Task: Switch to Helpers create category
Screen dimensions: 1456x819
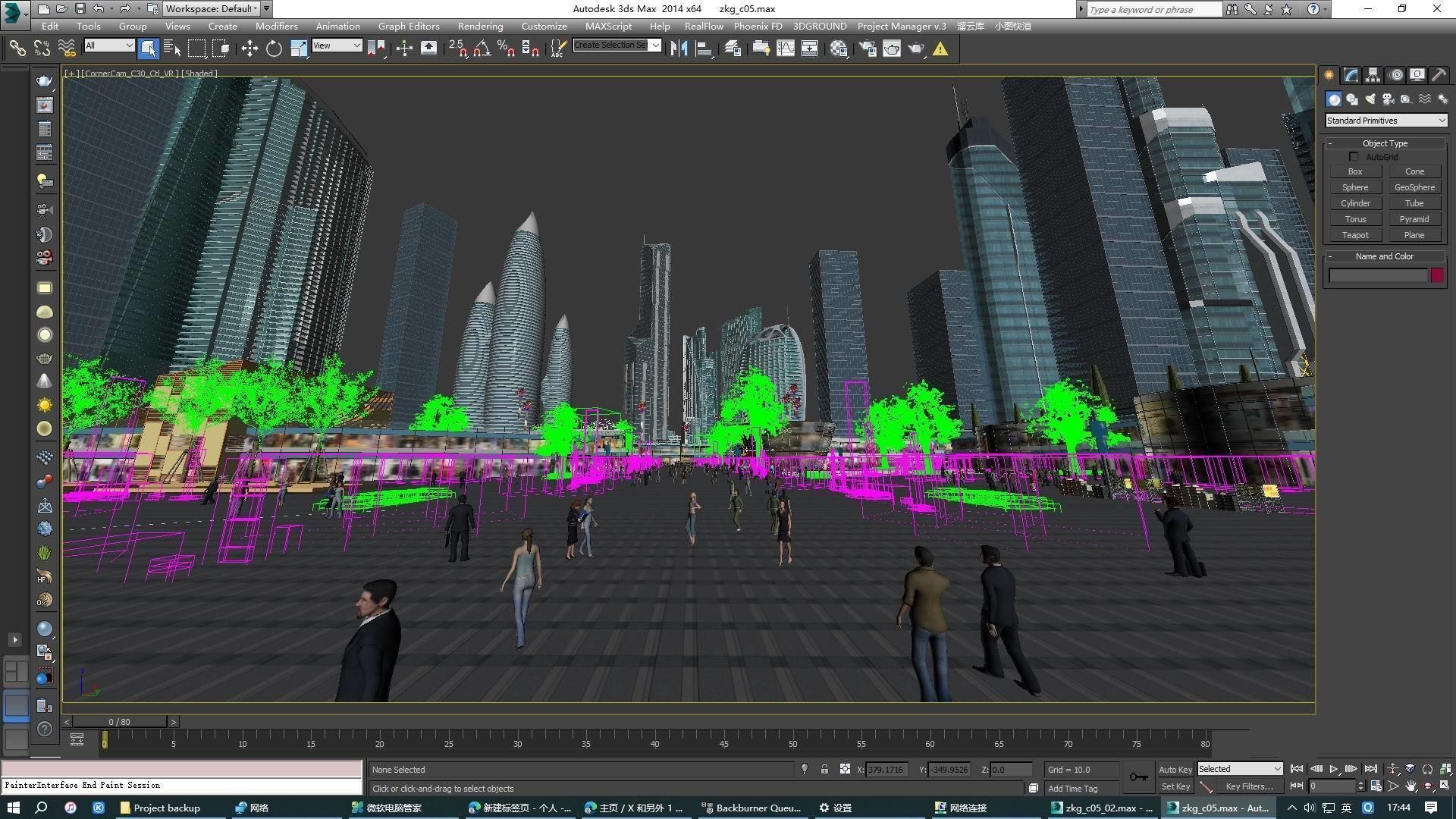Action: click(1407, 99)
